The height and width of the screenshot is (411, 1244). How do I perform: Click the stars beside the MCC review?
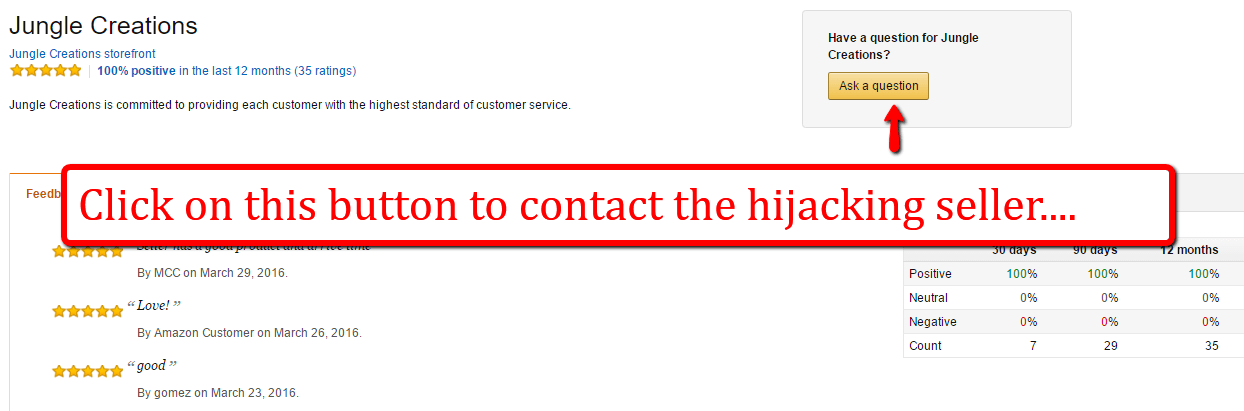pyautogui.click(x=87, y=250)
